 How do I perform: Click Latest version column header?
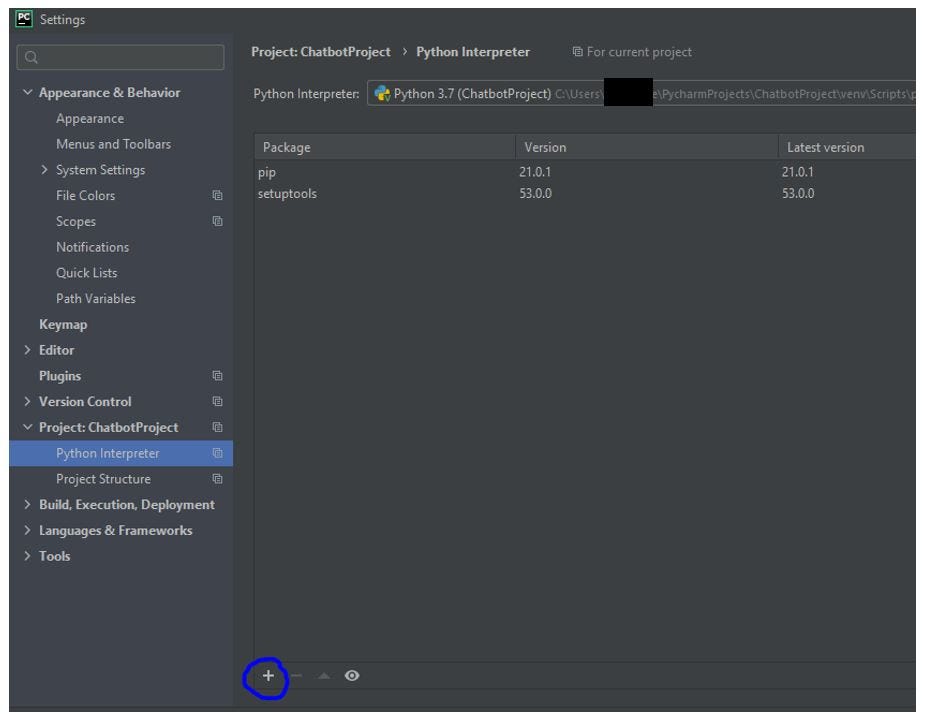[847, 147]
